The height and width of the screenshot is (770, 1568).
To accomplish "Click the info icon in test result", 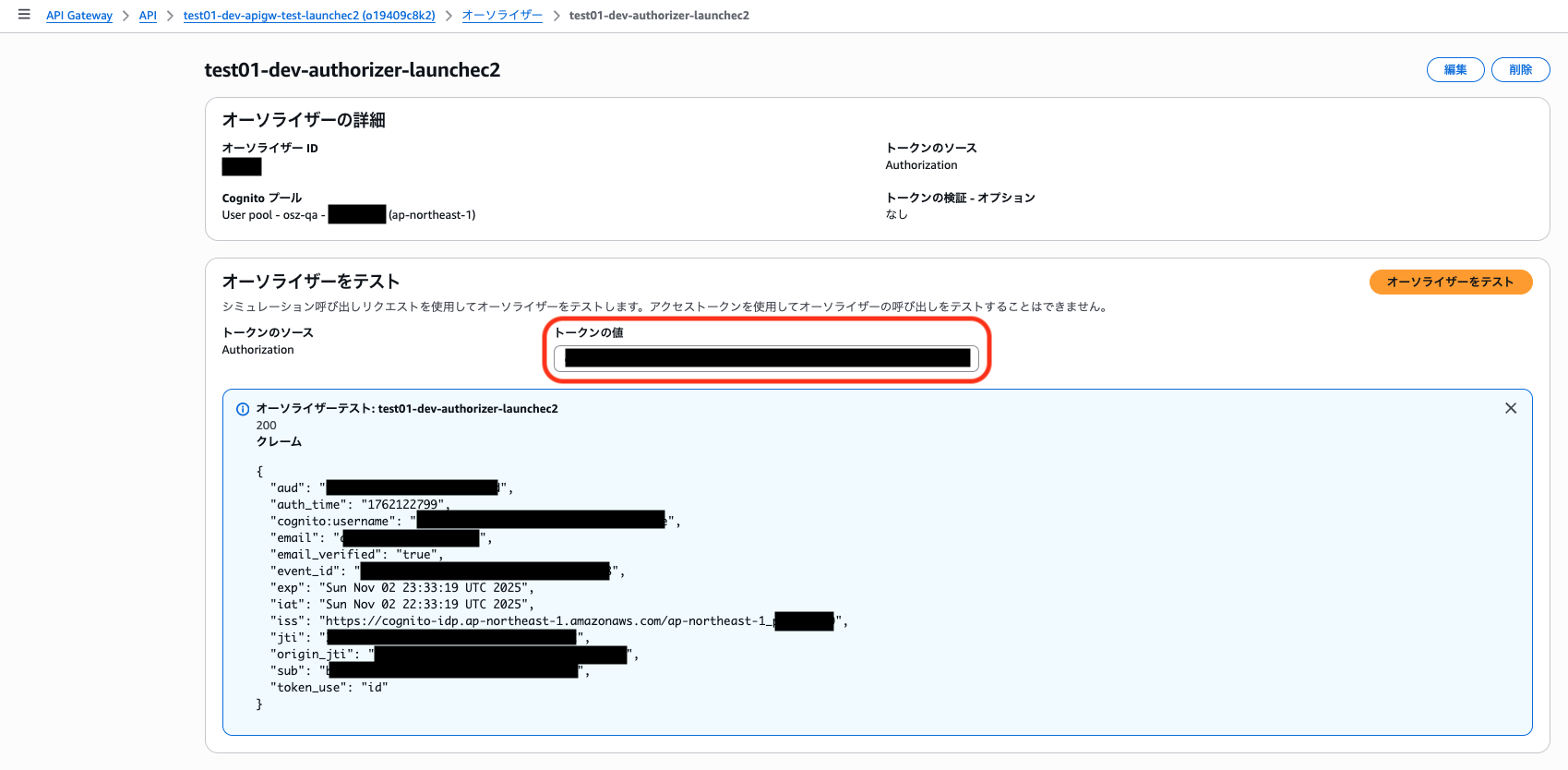I will (x=243, y=409).
